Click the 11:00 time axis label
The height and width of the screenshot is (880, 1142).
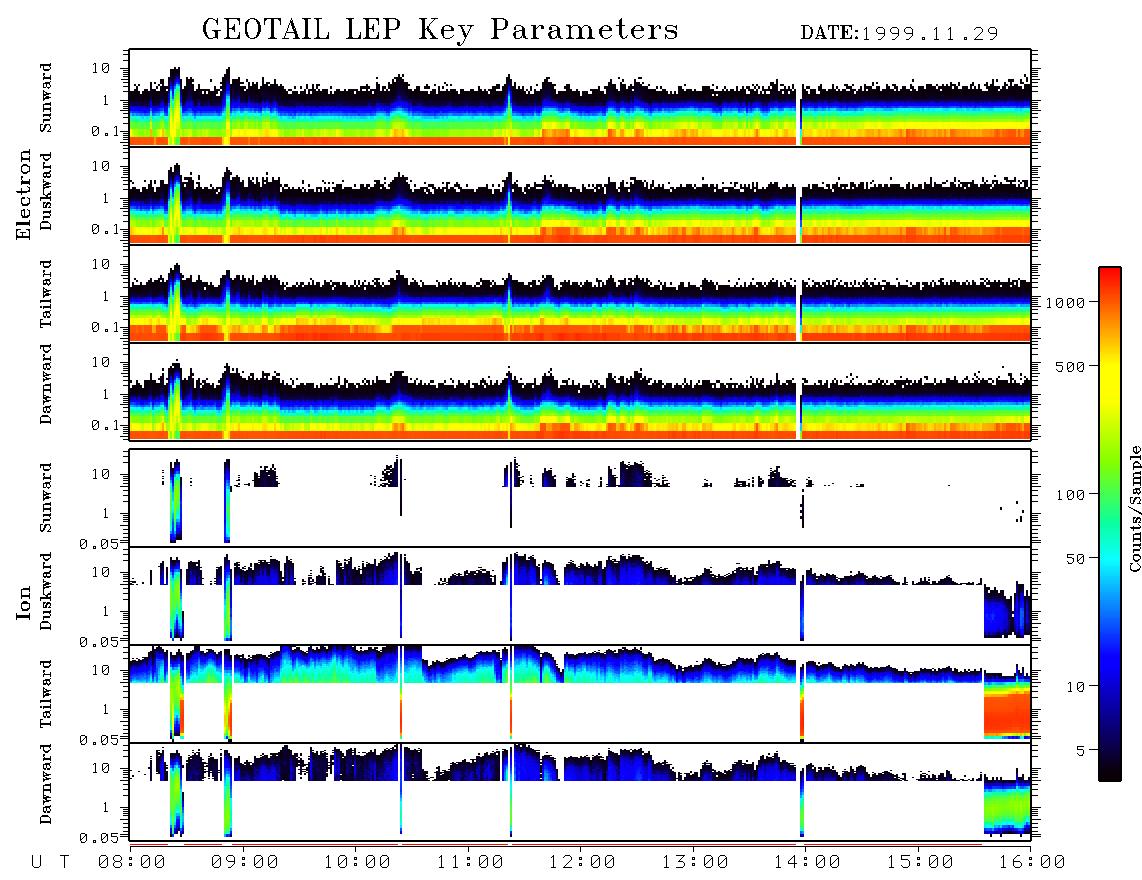[470, 863]
